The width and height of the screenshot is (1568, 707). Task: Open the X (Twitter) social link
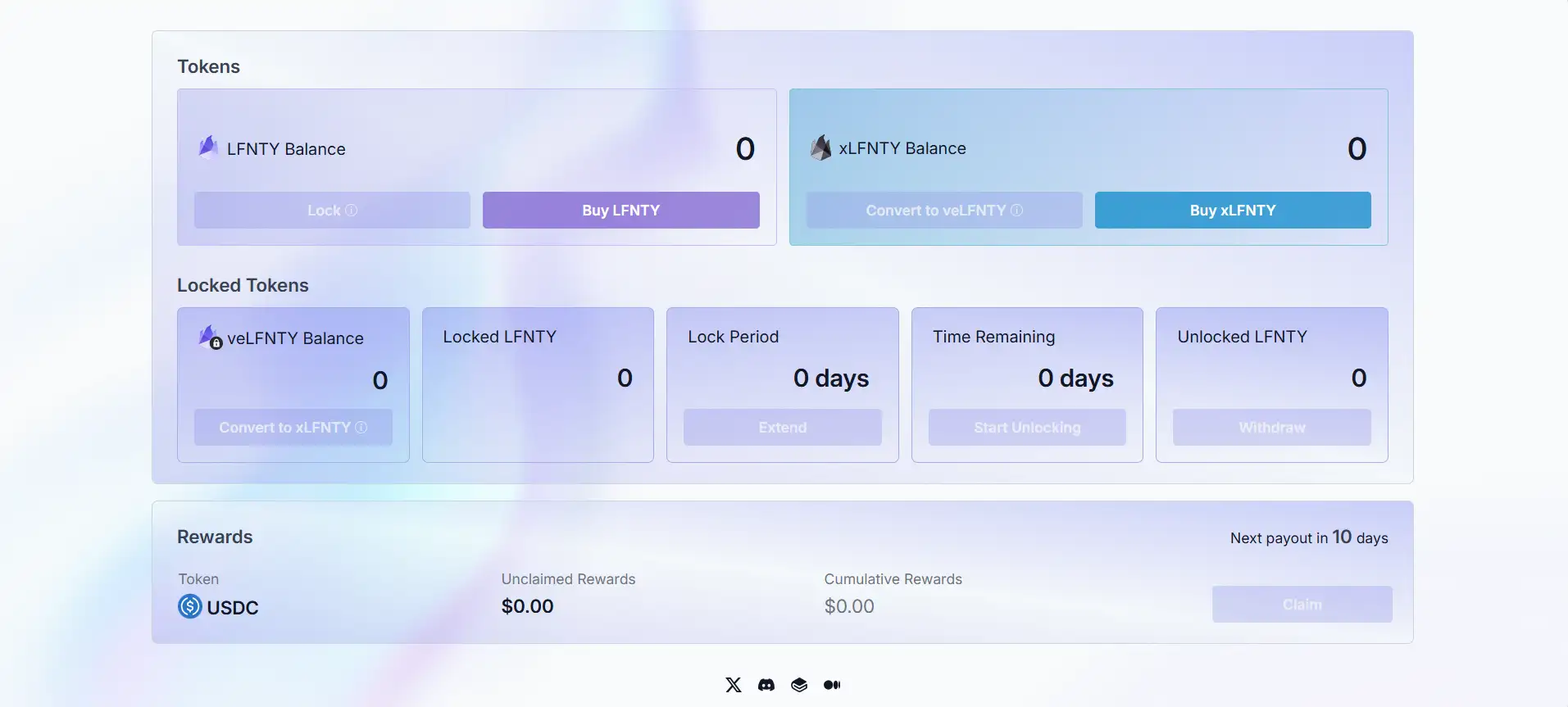[733, 685]
